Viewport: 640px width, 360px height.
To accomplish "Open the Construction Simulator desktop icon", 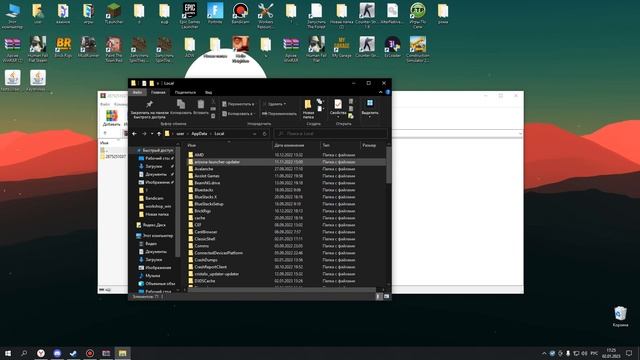I will pos(418,49).
